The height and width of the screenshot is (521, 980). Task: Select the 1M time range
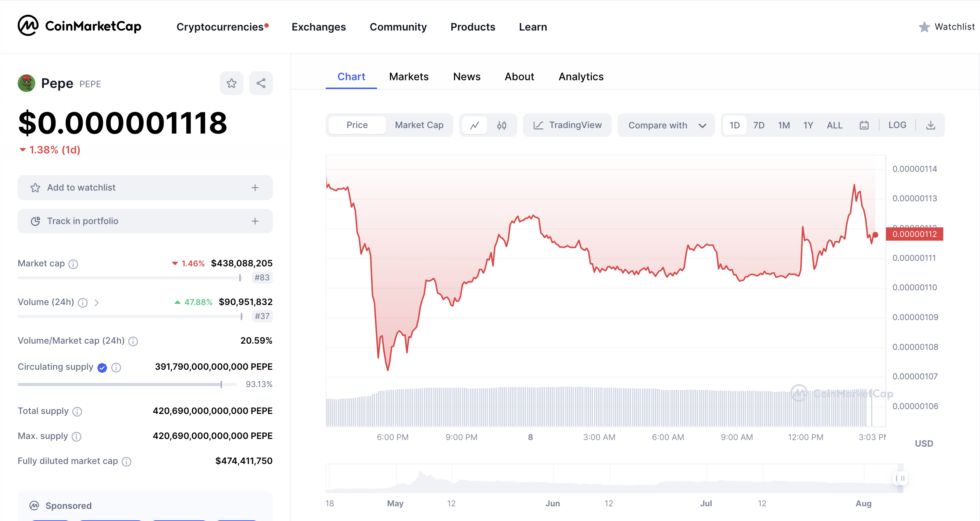tap(784, 125)
